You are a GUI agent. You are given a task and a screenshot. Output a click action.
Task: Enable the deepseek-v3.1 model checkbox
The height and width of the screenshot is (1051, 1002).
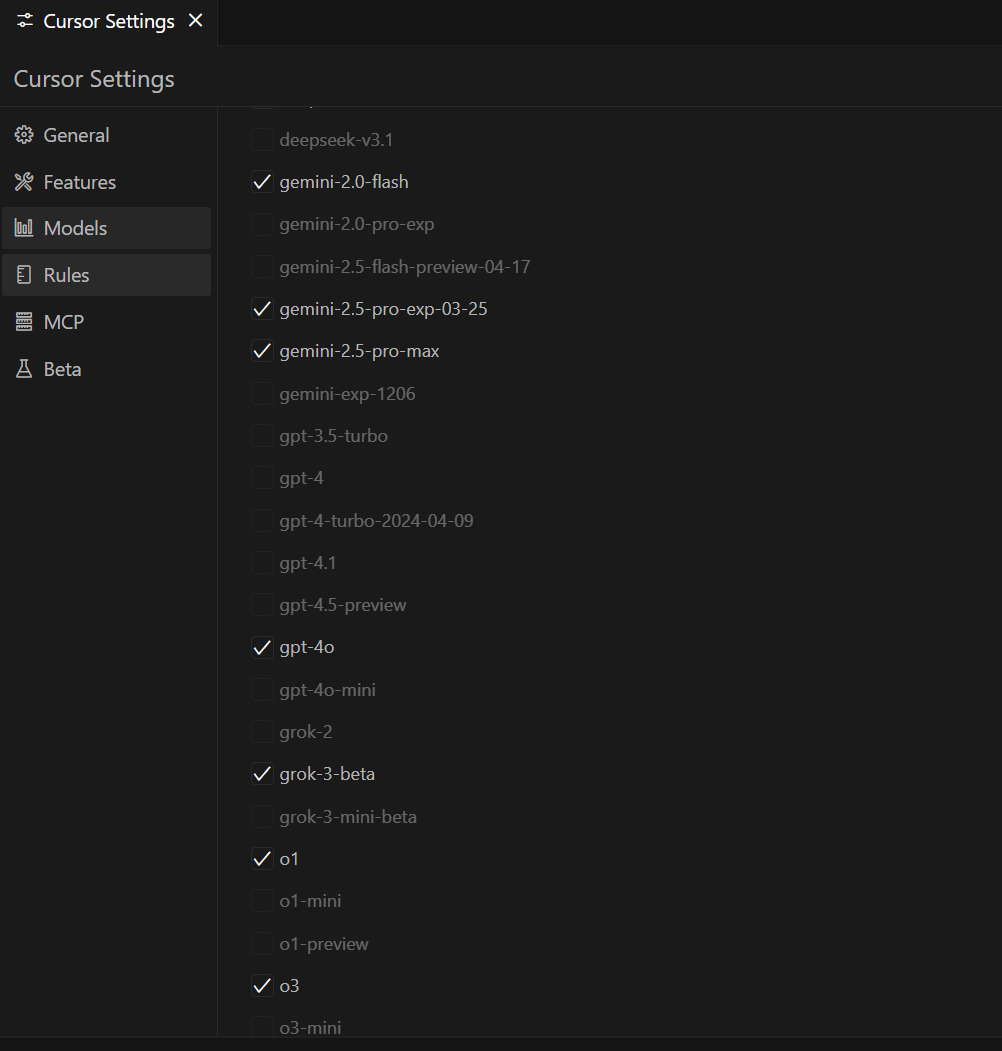point(262,139)
